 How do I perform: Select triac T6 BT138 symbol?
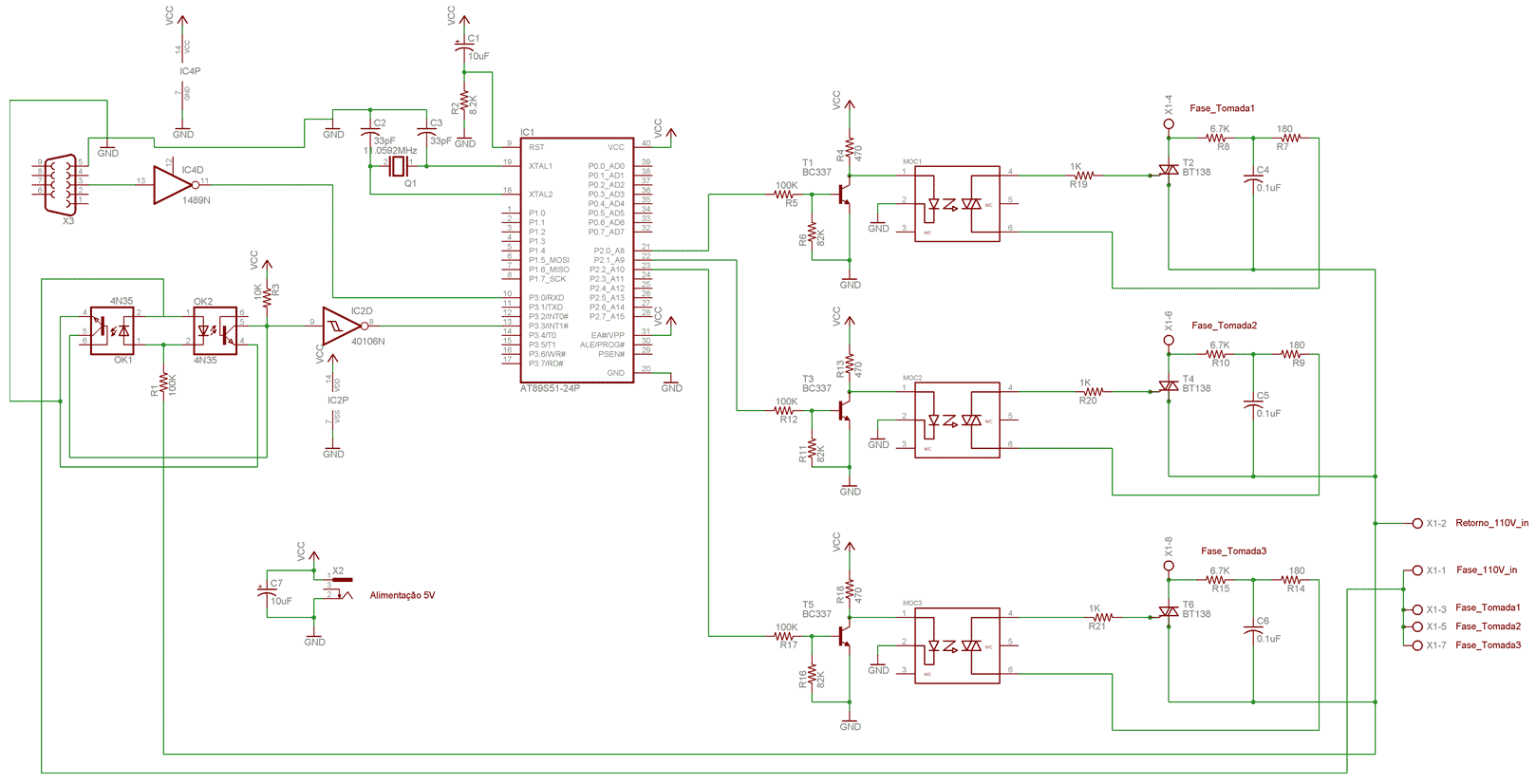point(1169,612)
